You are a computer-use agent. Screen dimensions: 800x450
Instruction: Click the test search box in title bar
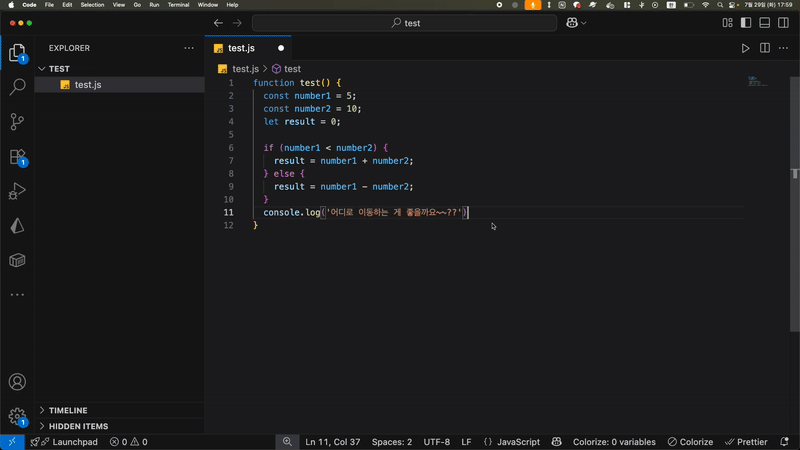[x=404, y=23]
